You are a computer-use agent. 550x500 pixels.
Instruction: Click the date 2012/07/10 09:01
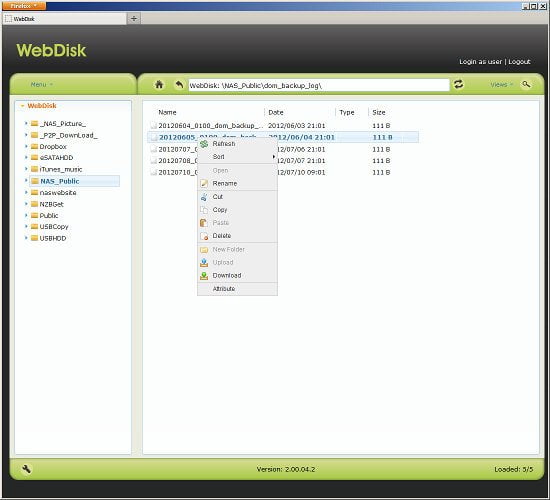[301, 172]
